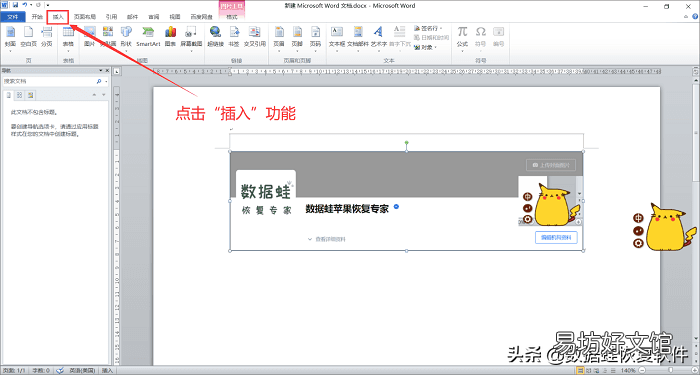
Task: Open the Screenshot (屏幕截图) dropdown
Action: tap(191, 38)
